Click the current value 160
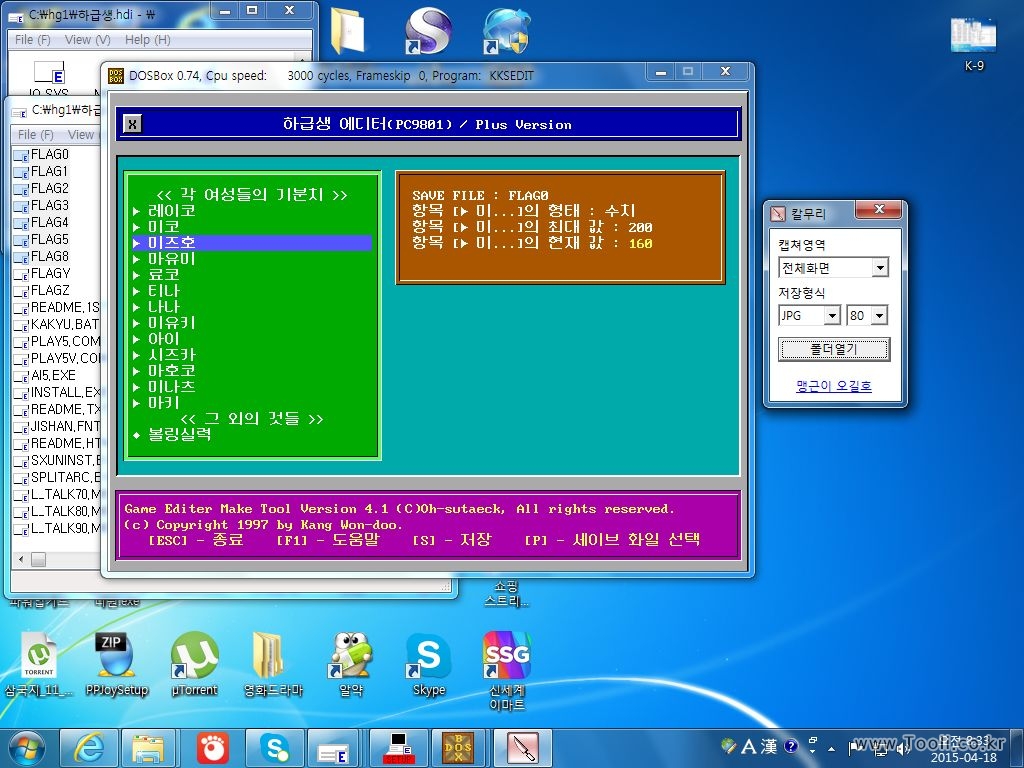The height and width of the screenshot is (768, 1024). click(x=640, y=243)
